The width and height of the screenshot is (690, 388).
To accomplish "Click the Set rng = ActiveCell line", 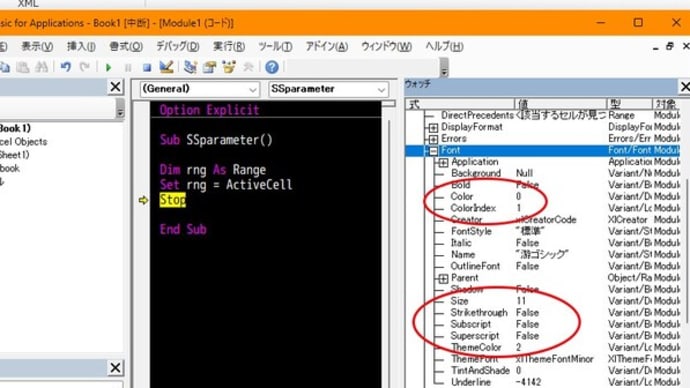I will tap(226, 185).
